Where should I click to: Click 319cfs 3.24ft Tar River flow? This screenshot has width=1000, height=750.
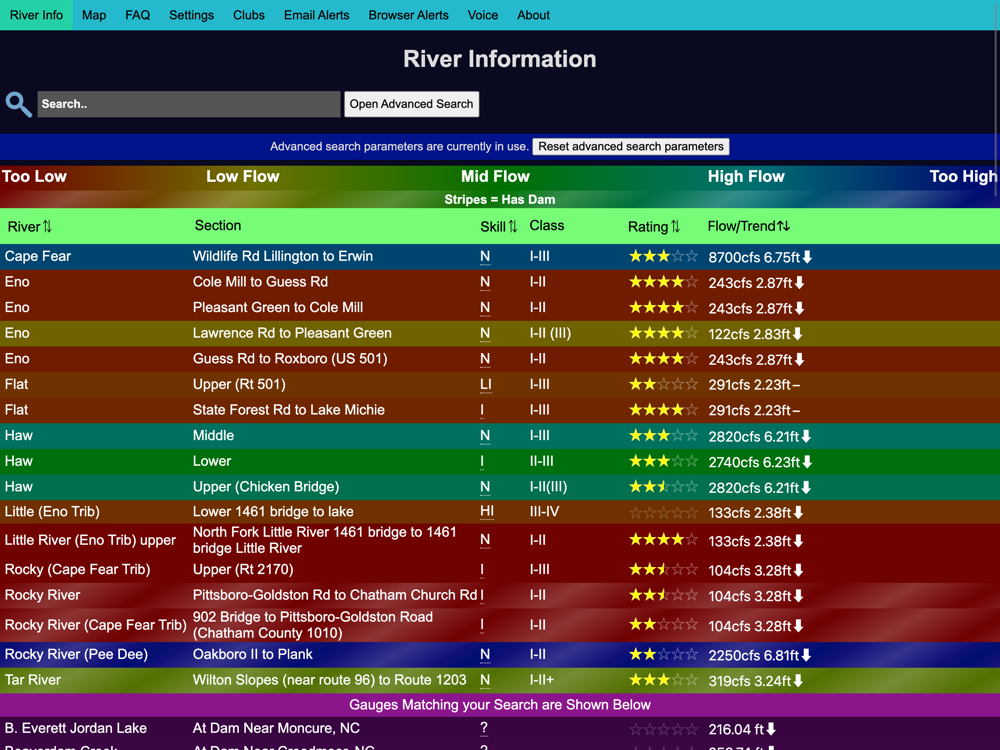point(749,680)
